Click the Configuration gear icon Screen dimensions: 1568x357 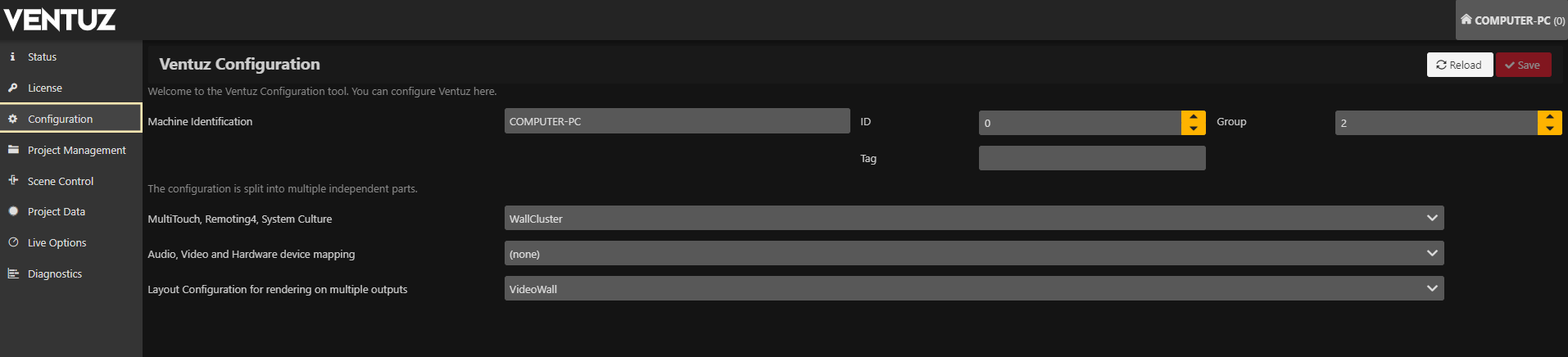pos(13,119)
